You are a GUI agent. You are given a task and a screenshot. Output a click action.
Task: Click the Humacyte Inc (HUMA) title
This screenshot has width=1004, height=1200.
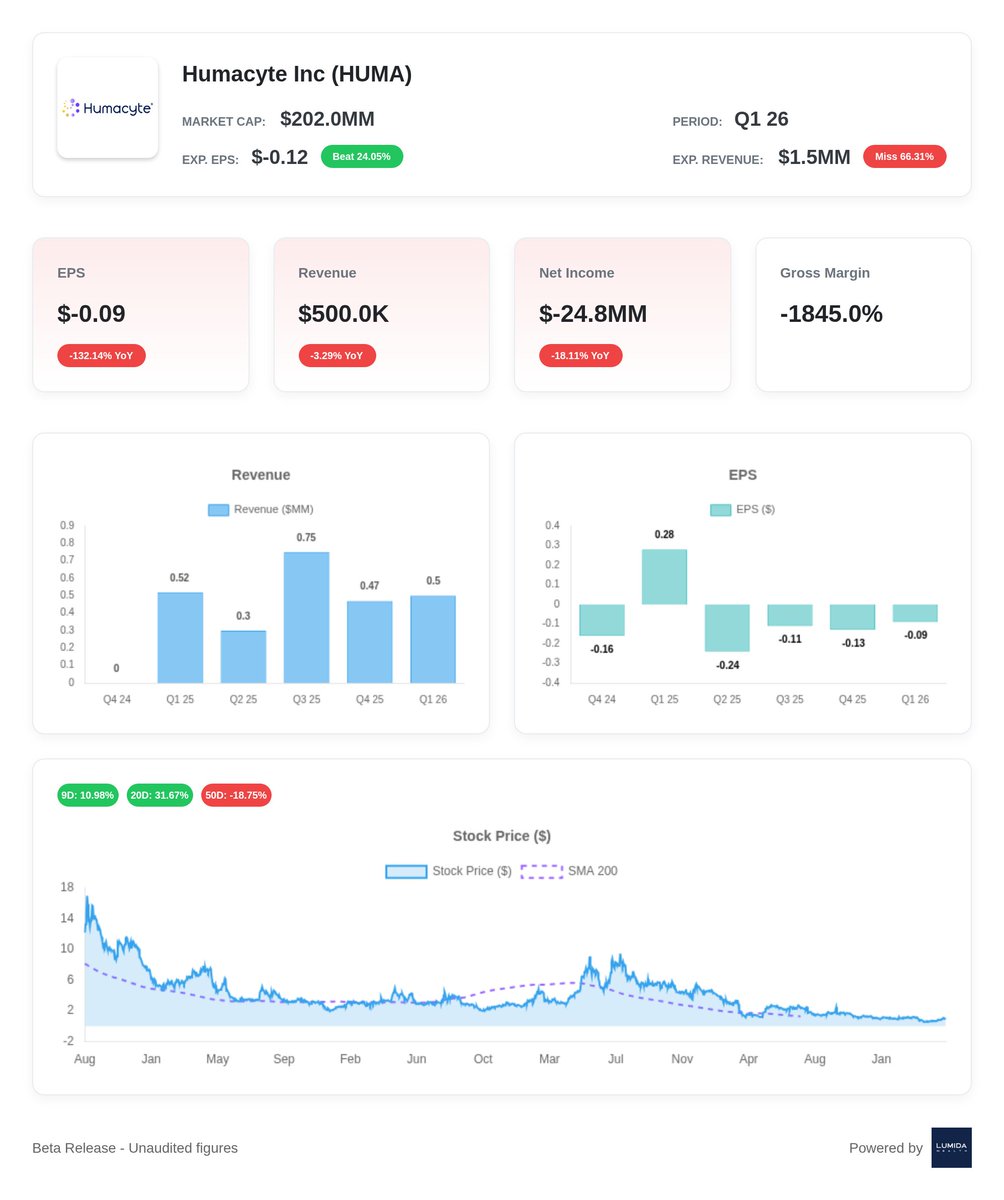pos(297,74)
